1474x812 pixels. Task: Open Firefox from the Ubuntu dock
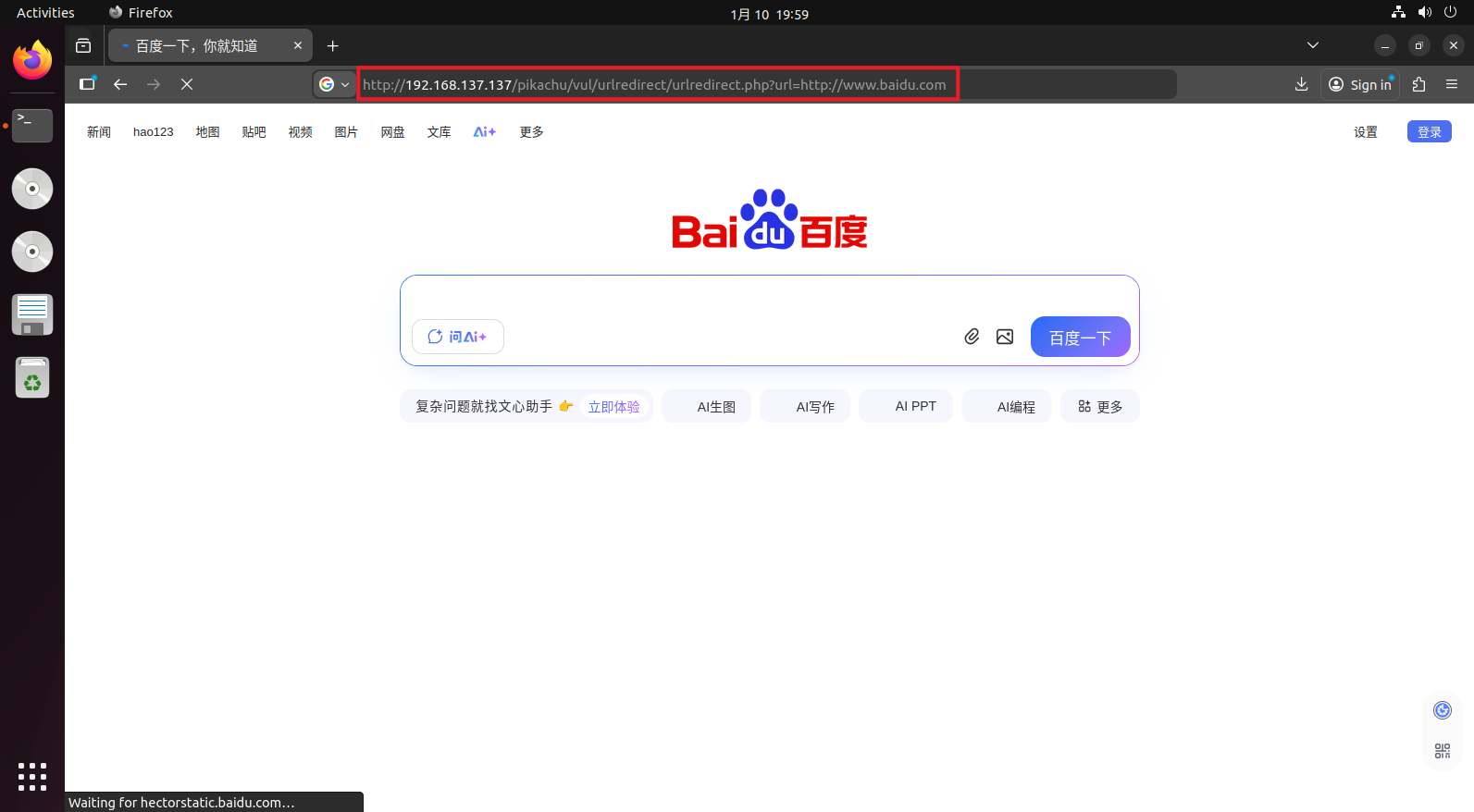pos(32,60)
